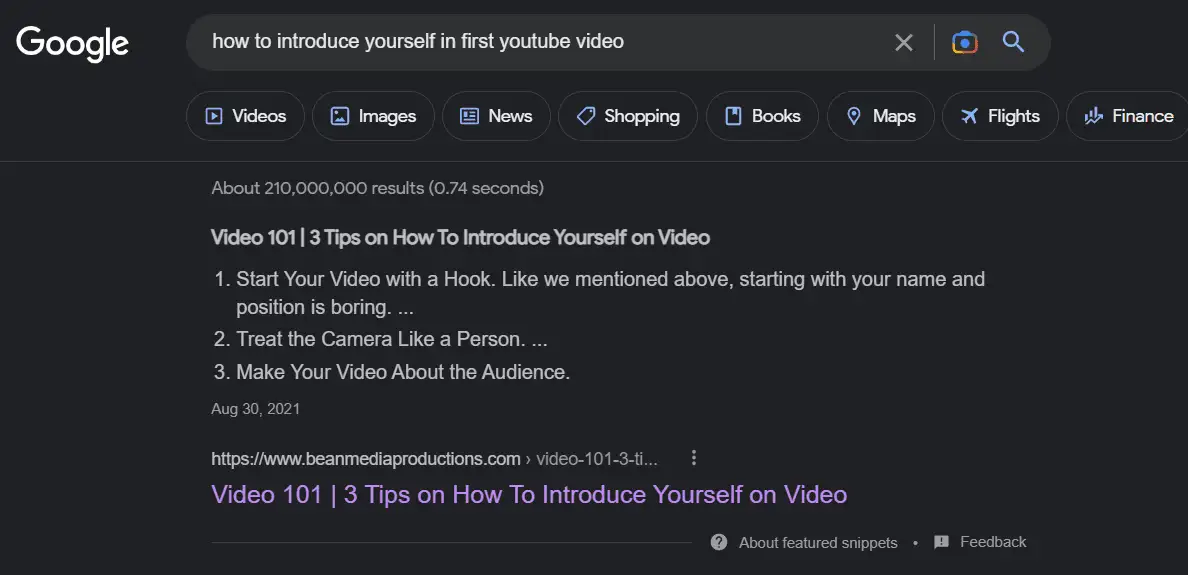Click the magnifying glass search icon

pos(1013,42)
